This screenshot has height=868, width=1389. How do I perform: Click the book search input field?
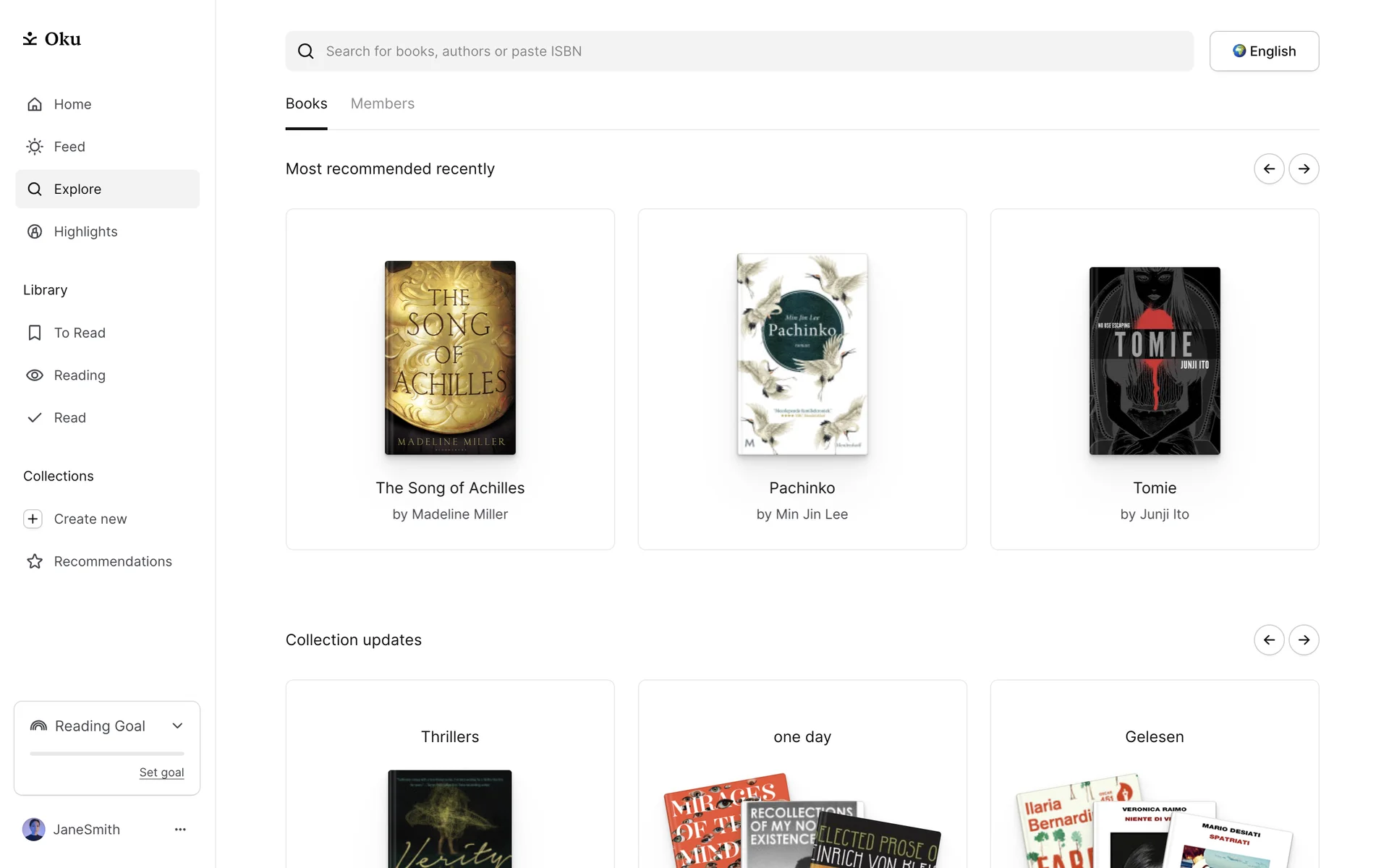click(x=738, y=51)
